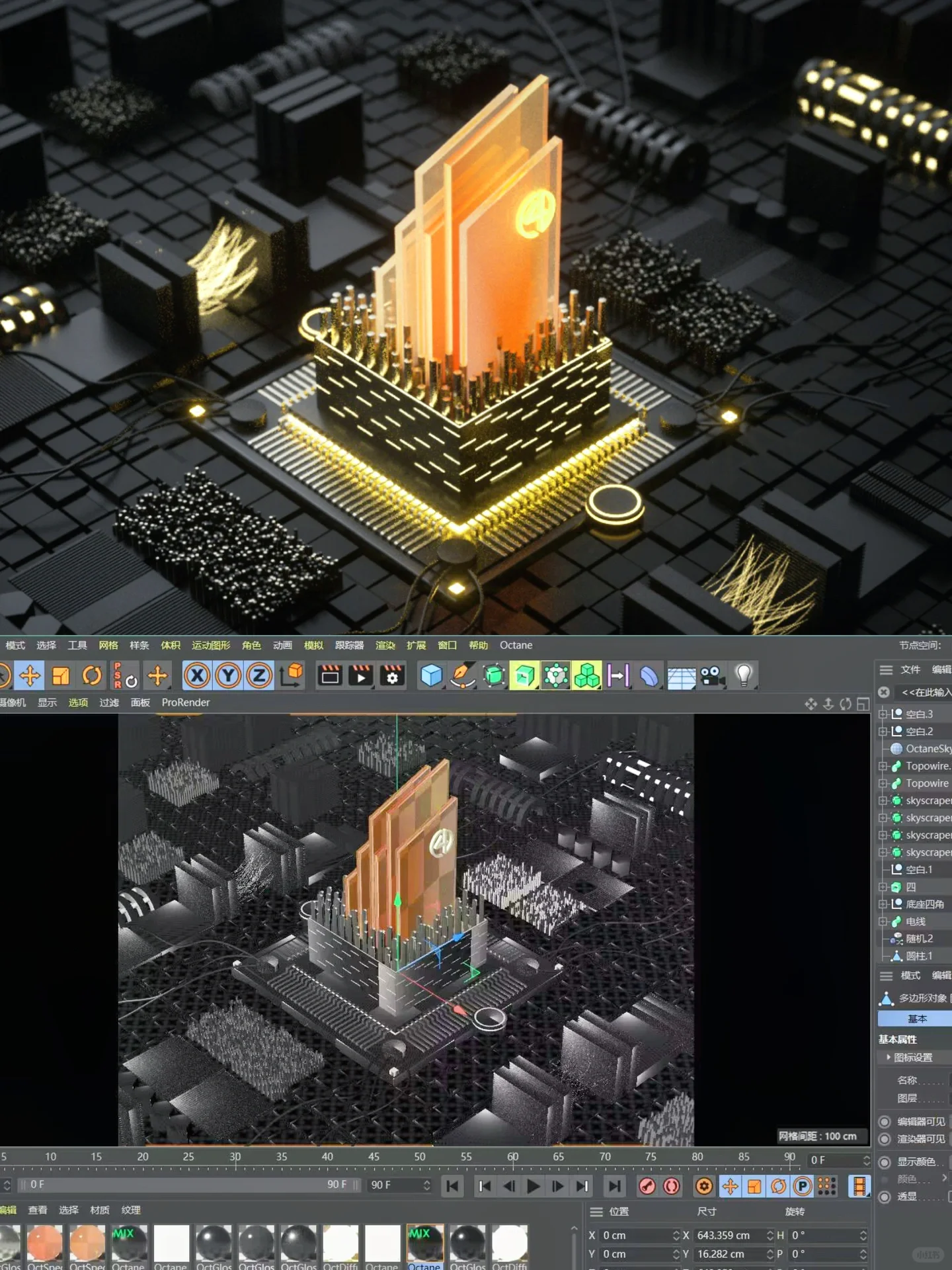Open the viewport ProRender menu
The height and width of the screenshot is (1270, 952).
pos(186,702)
